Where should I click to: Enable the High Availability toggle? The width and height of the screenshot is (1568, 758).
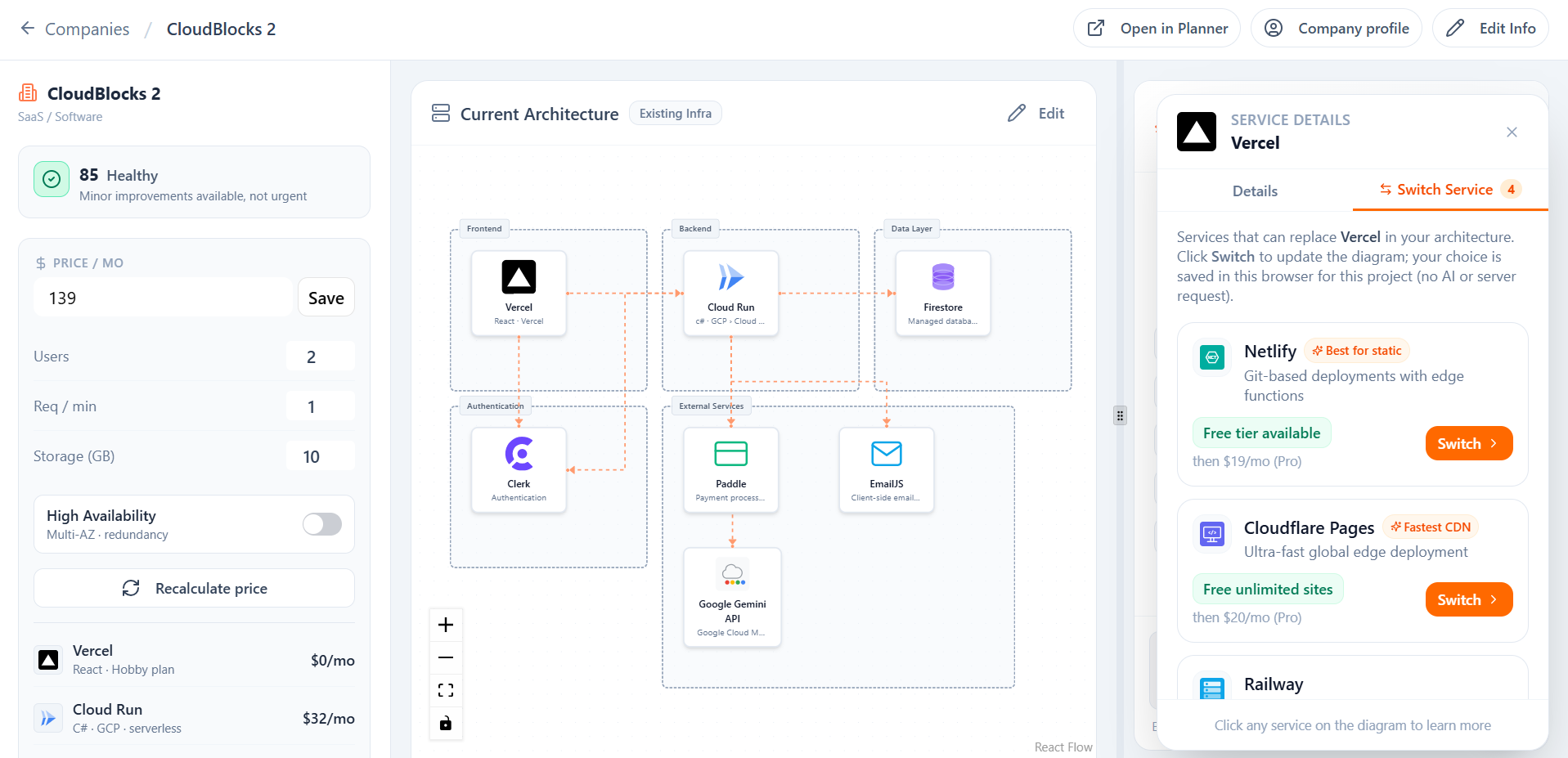[322, 524]
